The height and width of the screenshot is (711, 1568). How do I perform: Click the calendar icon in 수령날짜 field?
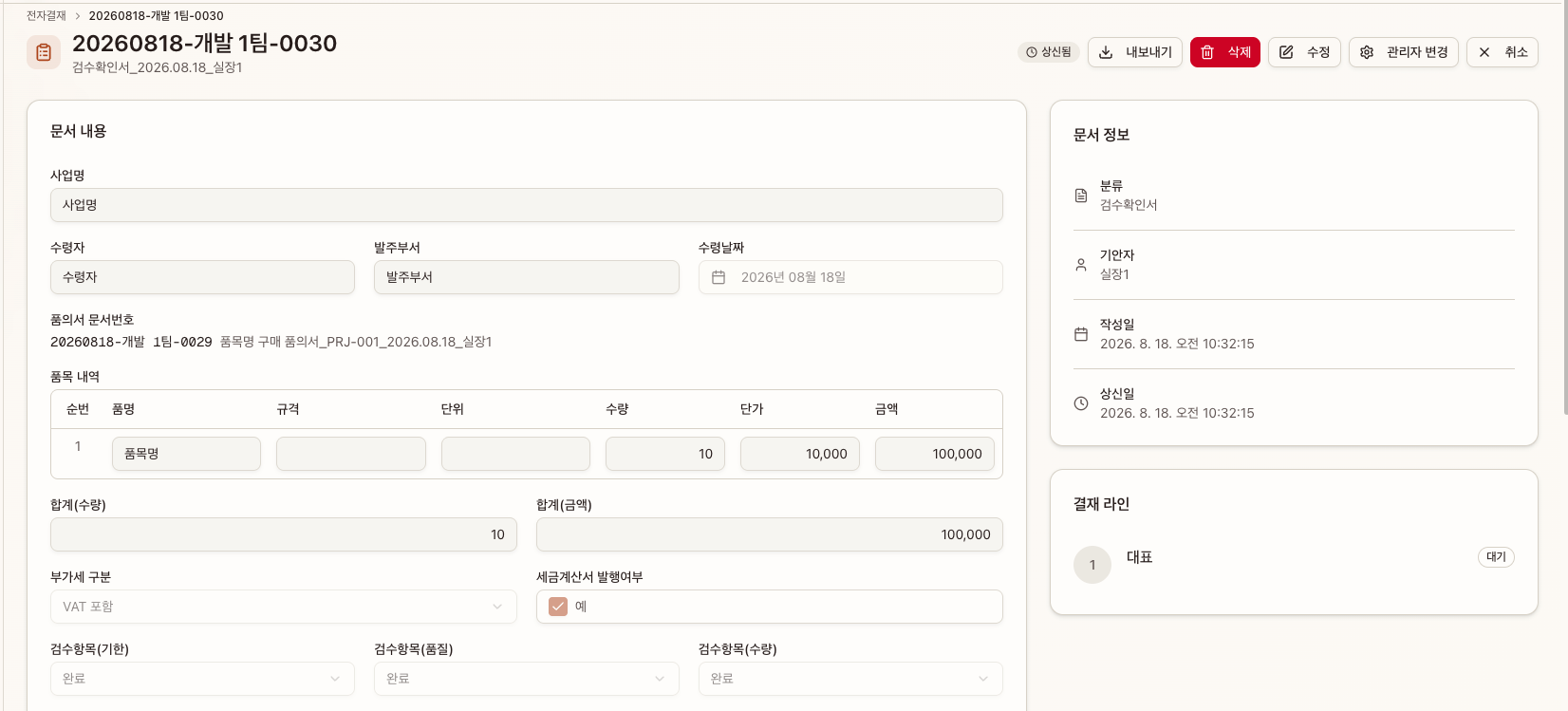[719, 277]
